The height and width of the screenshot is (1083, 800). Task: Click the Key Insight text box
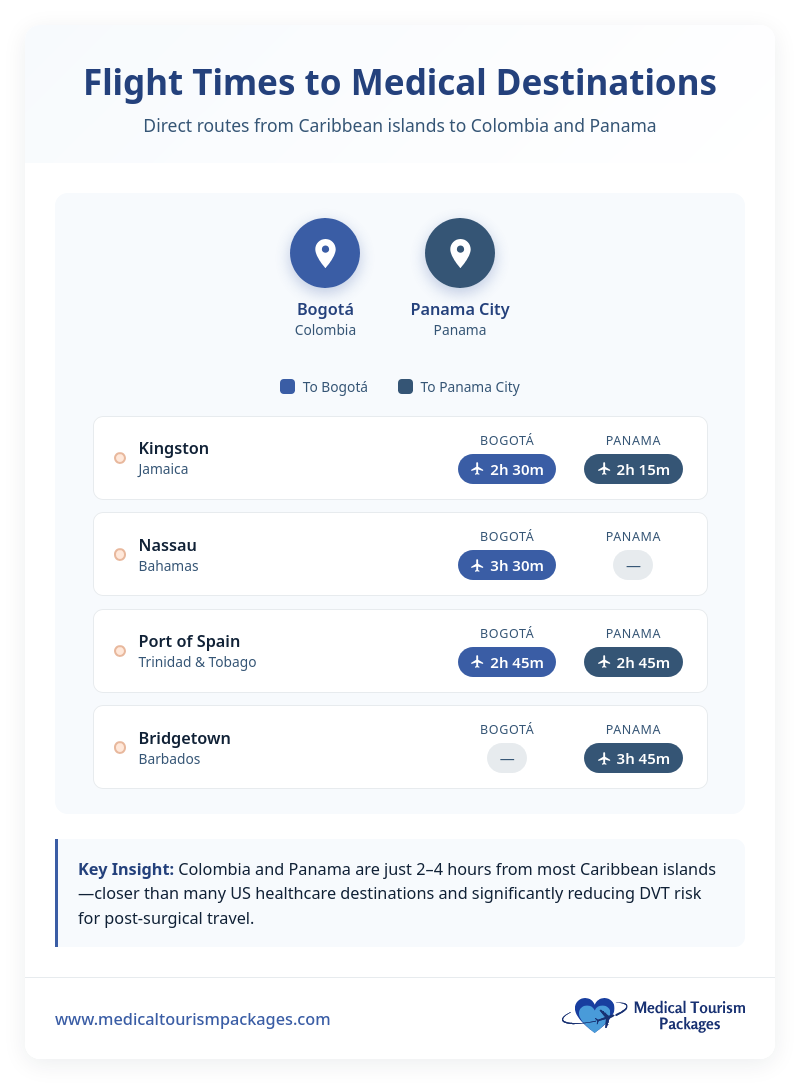coord(400,893)
